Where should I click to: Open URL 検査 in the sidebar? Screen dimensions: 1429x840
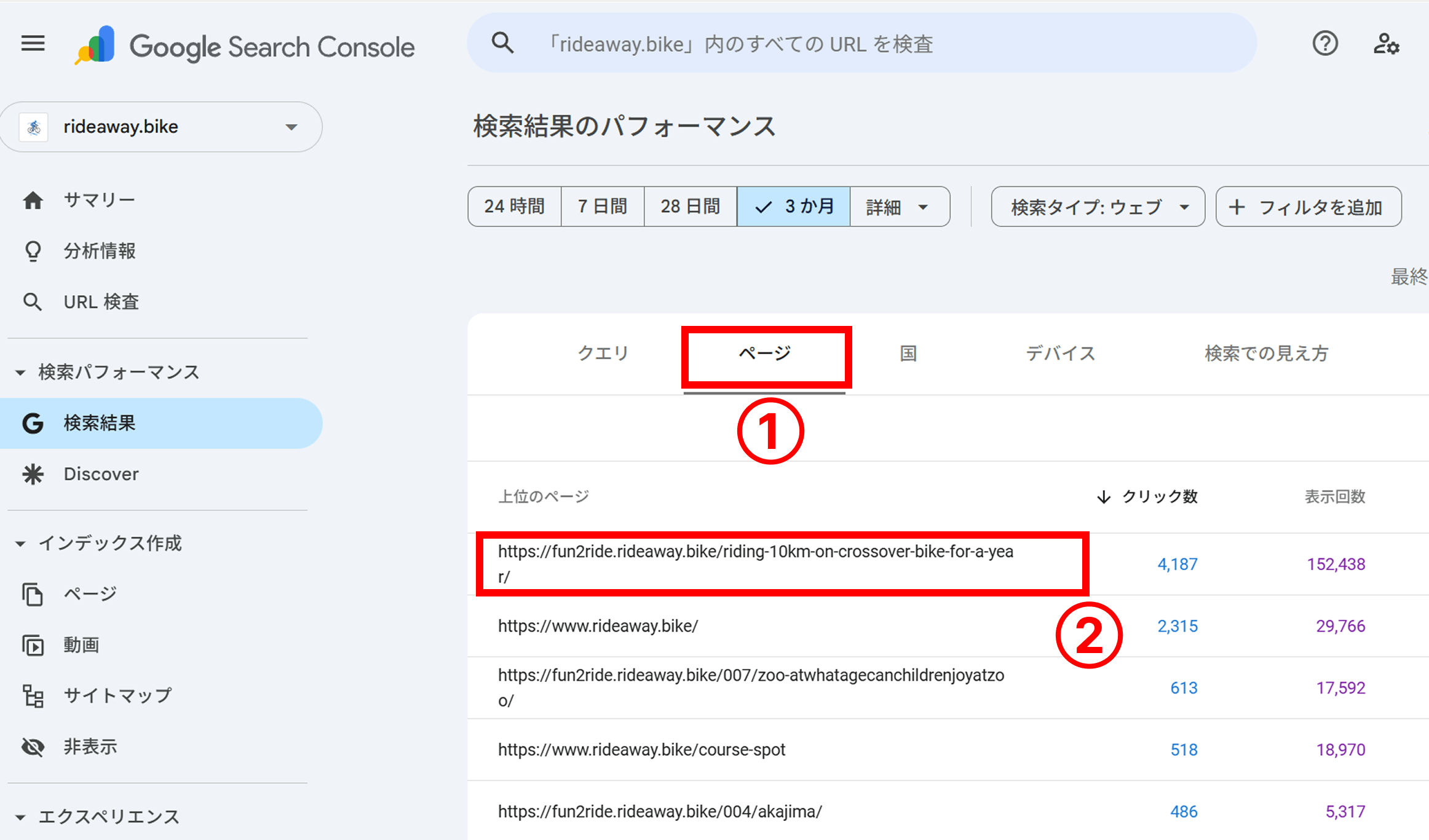click(101, 301)
